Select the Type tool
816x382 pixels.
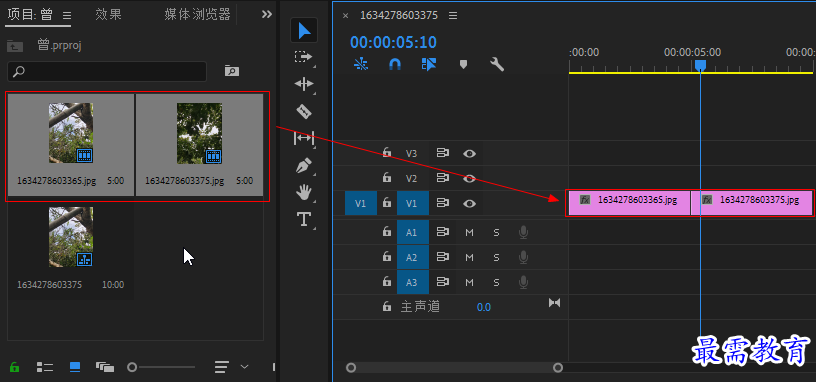[303, 219]
